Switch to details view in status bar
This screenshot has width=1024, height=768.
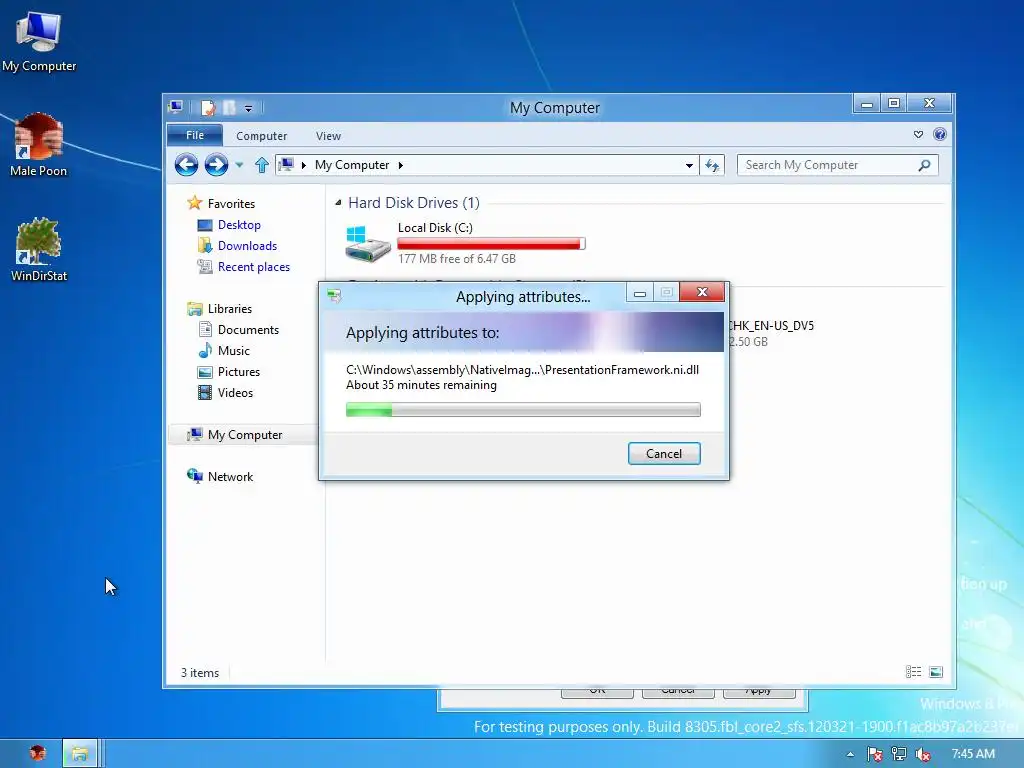coord(914,672)
